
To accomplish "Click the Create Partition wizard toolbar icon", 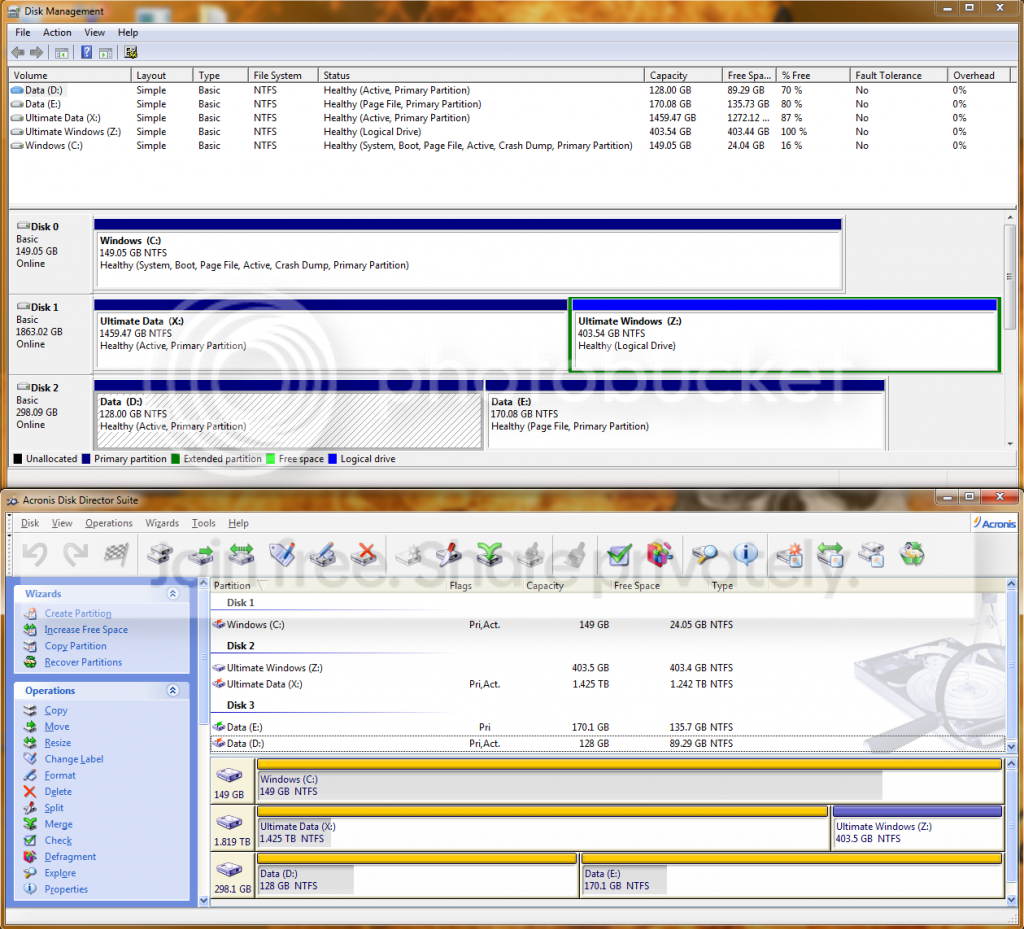I will click(790, 555).
